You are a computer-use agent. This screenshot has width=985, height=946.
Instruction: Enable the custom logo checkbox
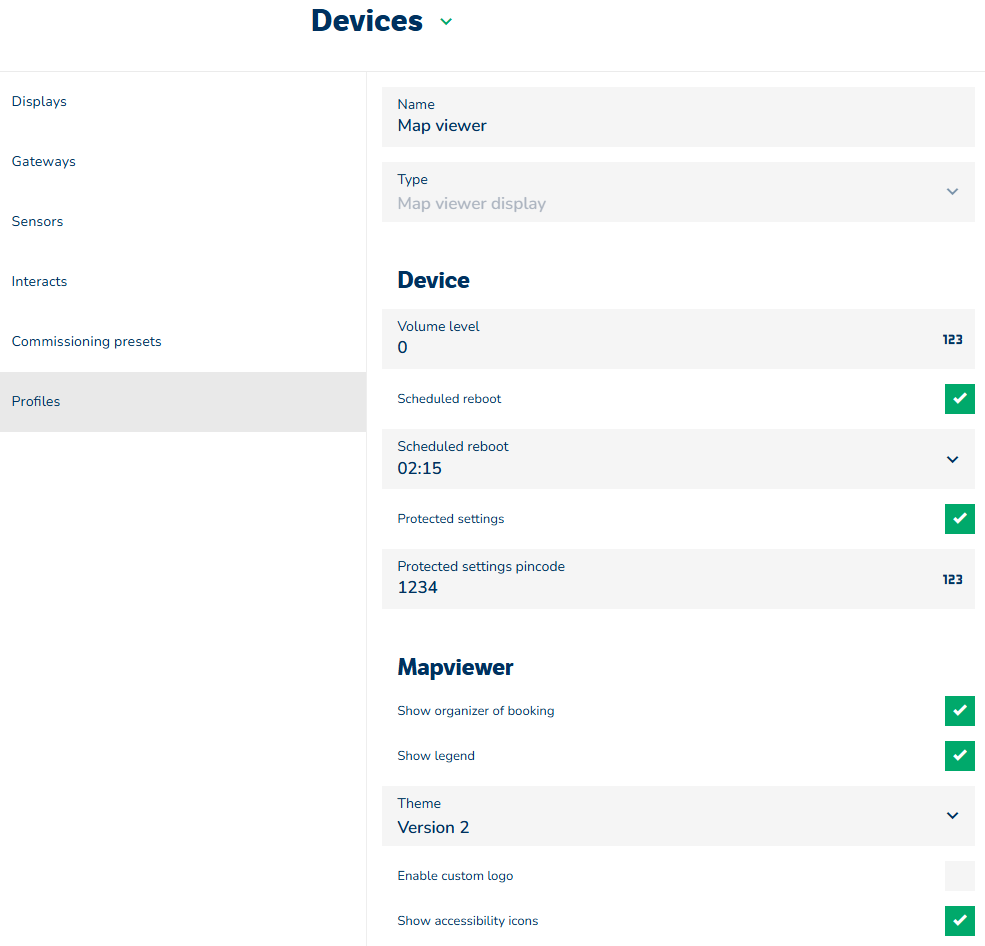tap(959, 876)
